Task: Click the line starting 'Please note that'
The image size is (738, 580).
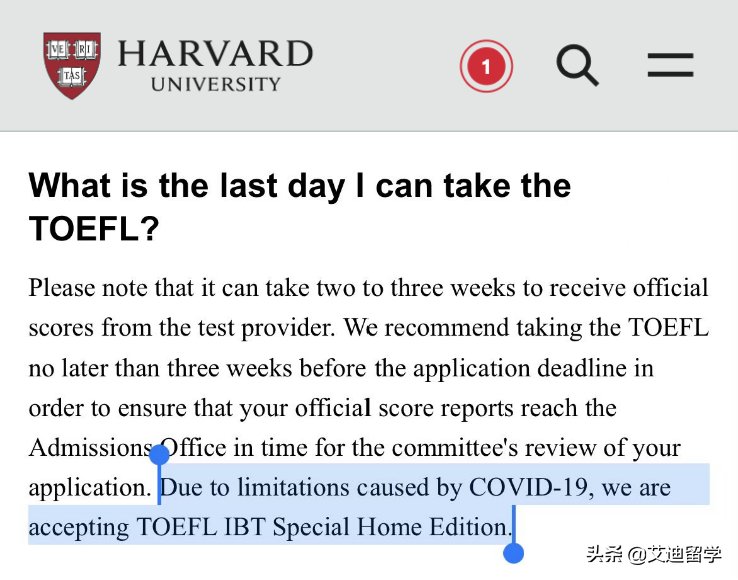Action: click(368, 287)
